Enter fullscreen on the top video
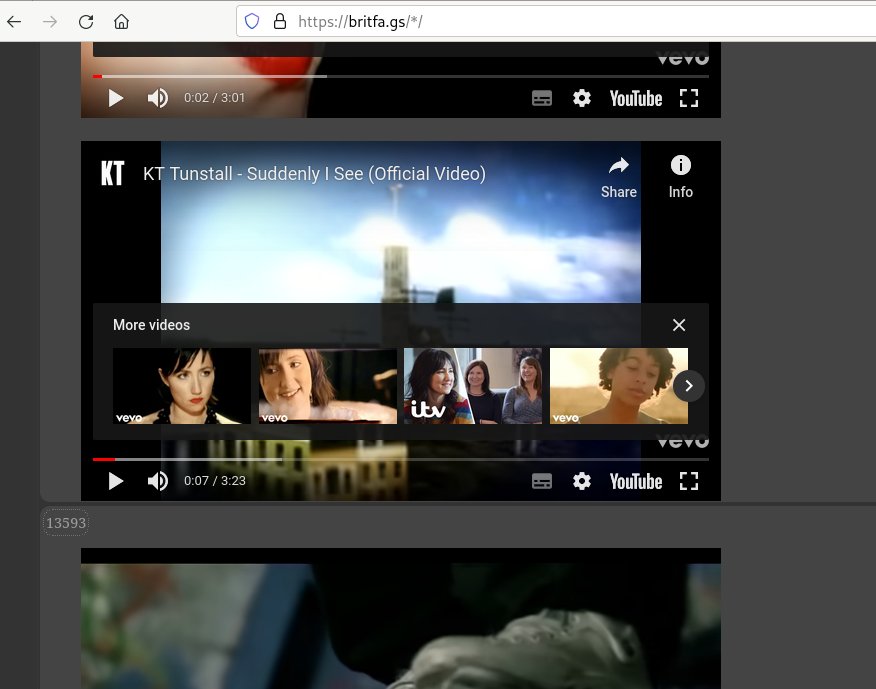The width and height of the screenshot is (876, 689). [689, 98]
